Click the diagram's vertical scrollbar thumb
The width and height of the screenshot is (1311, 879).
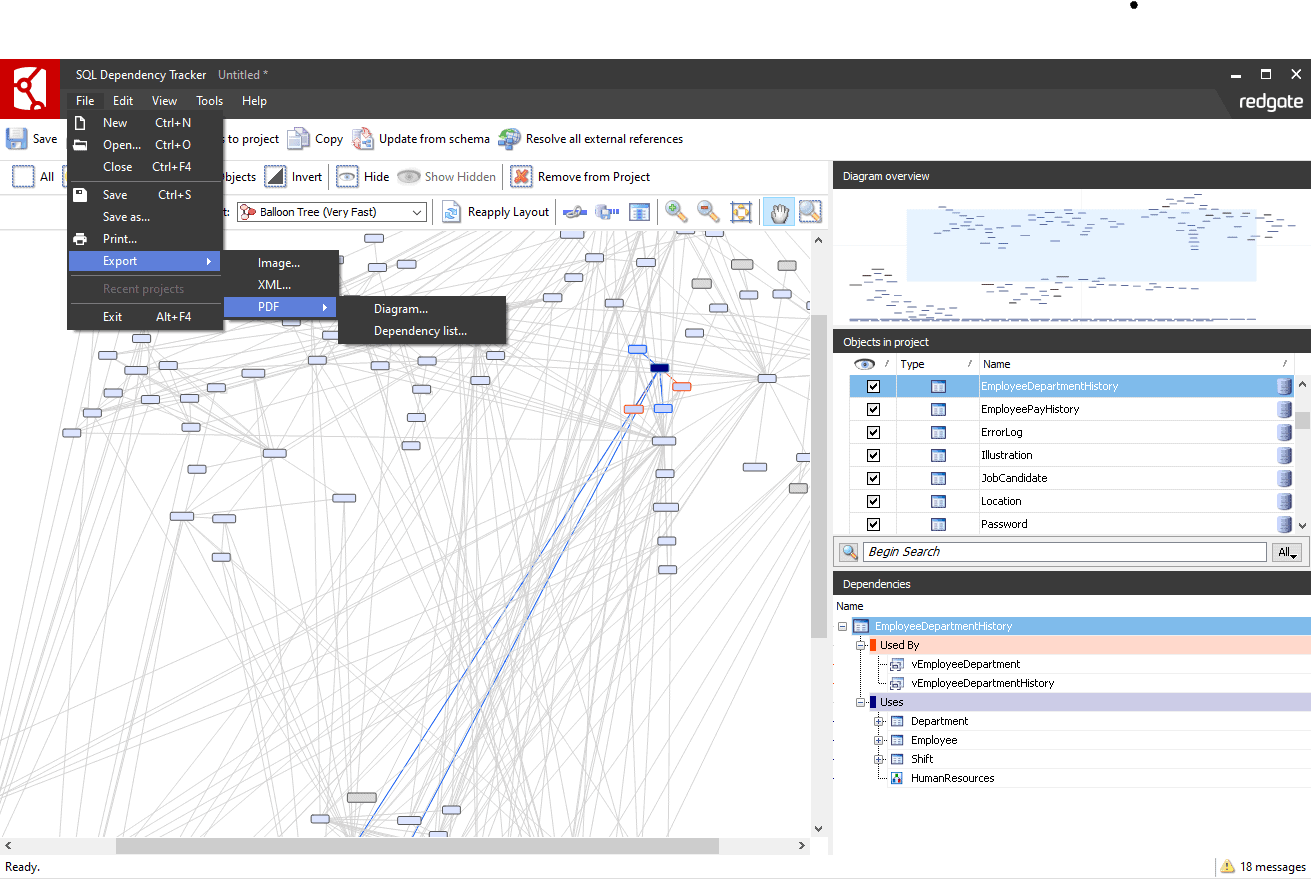tap(818, 476)
